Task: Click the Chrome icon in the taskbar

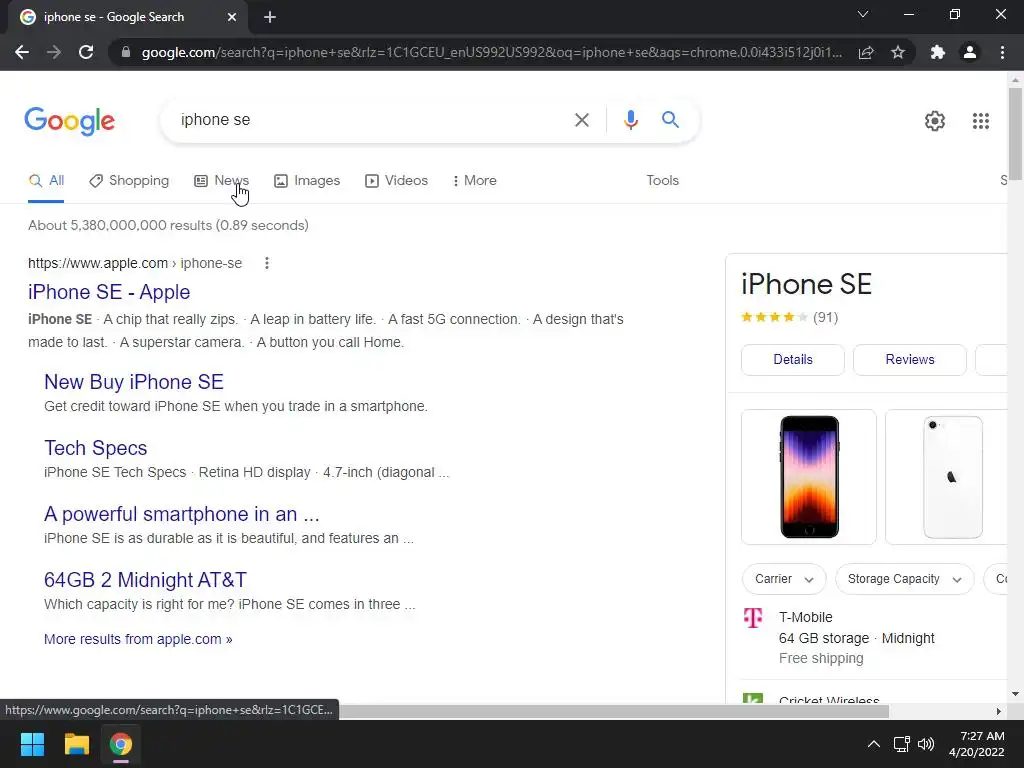Action: (121, 744)
